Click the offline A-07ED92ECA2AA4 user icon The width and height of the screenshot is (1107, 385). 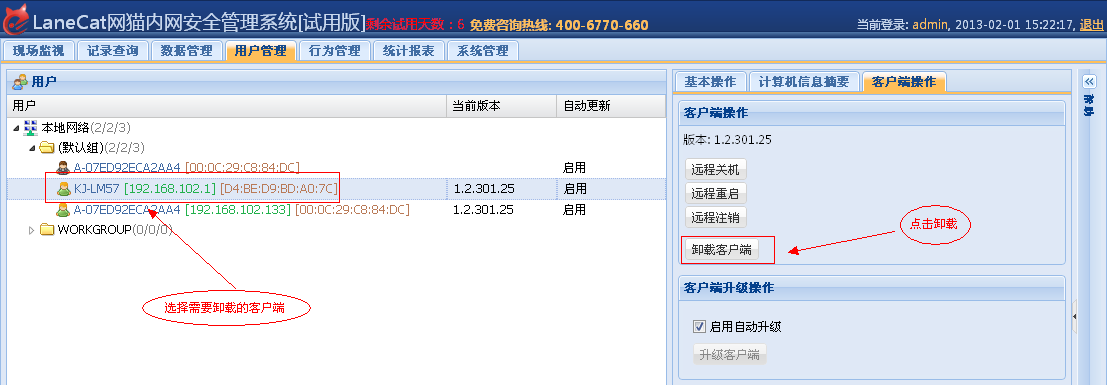pos(64,168)
